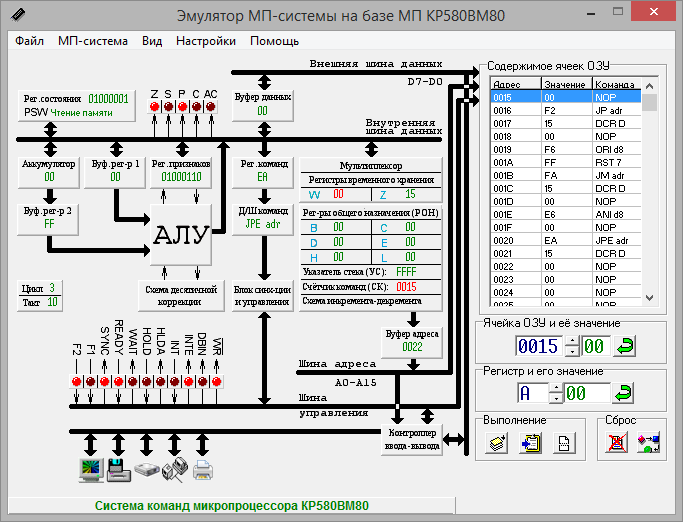Click the Значение column header

(x=567, y=84)
